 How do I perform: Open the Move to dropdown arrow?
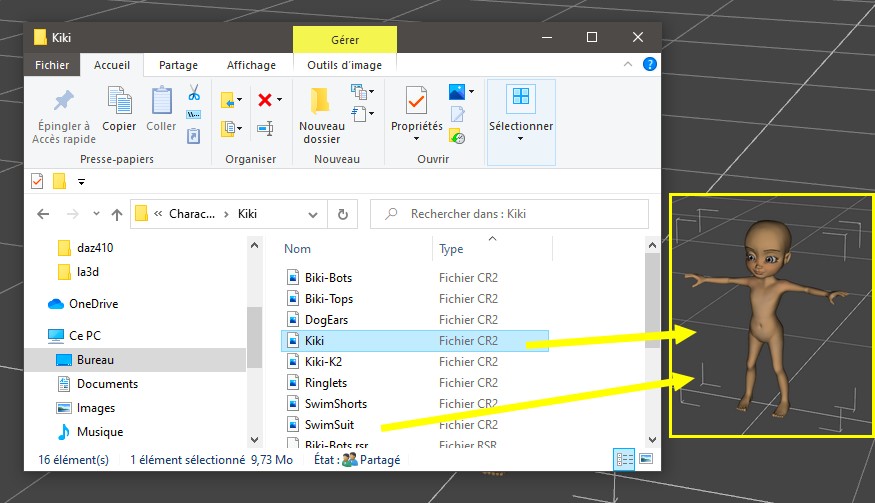click(239, 100)
